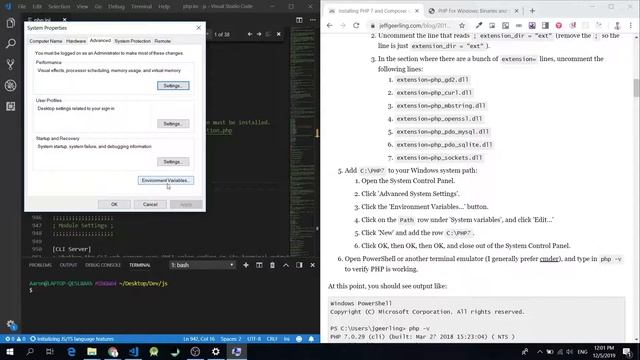Image resolution: width=640 pixels, height=360 pixels.
Task: Open the Chrome three-dot menu
Action: tap(631, 25)
